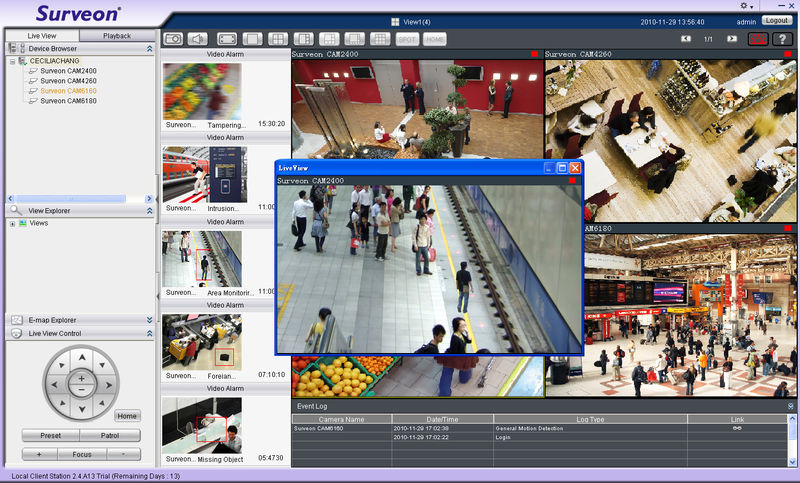Switch to full screen layout
This screenshot has height=483, width=800.
pyautogui.click(x=227, y=39)
